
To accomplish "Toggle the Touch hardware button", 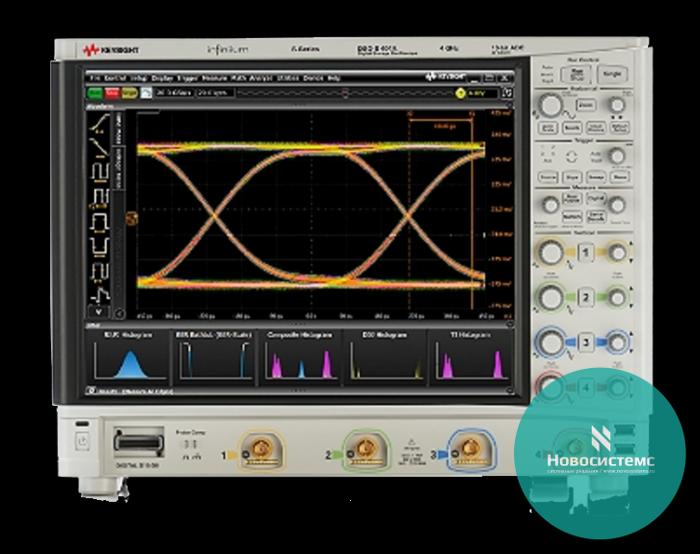I will tap(571, 128).
